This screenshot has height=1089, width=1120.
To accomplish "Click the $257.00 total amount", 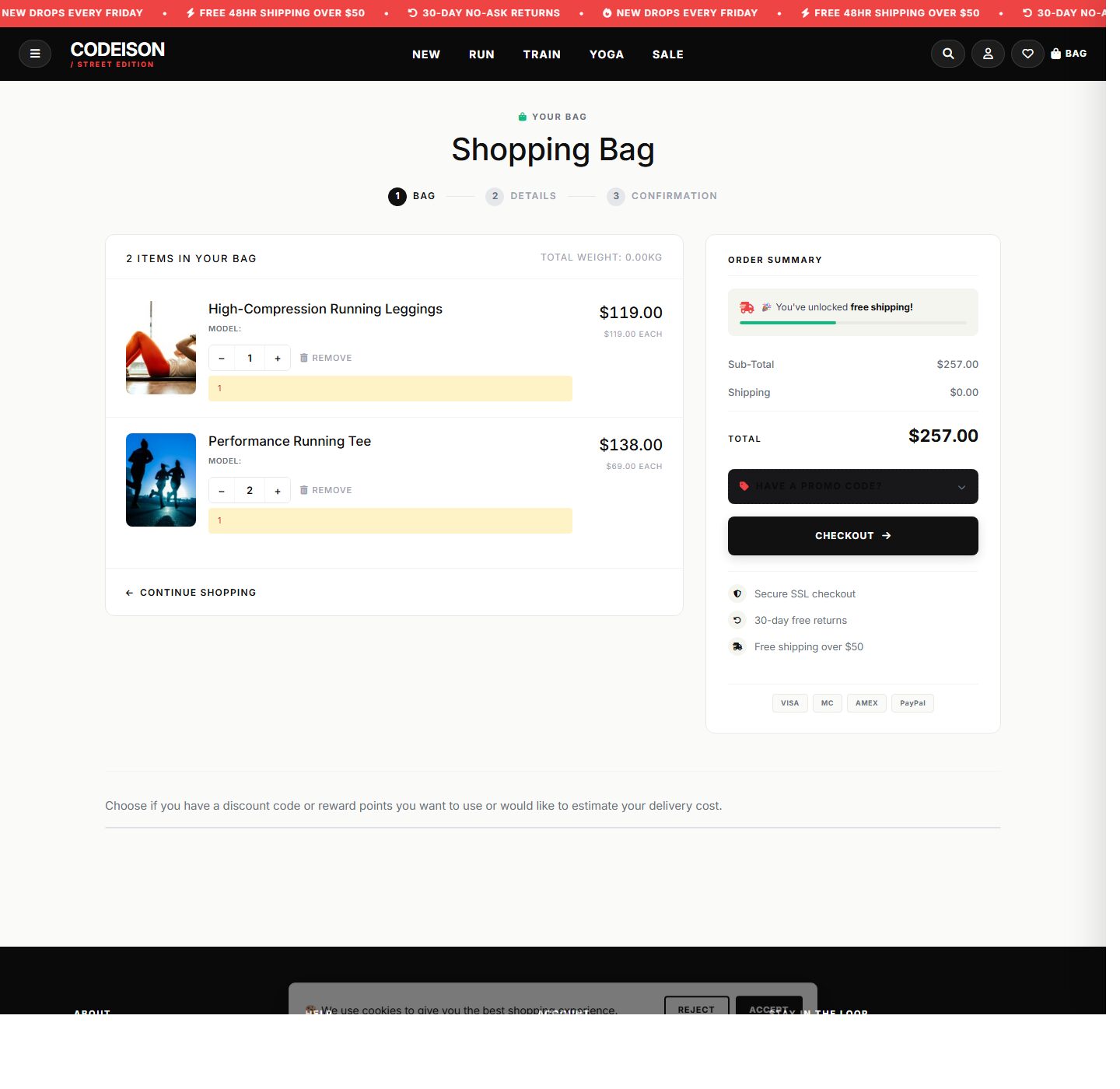I will 943,436.
